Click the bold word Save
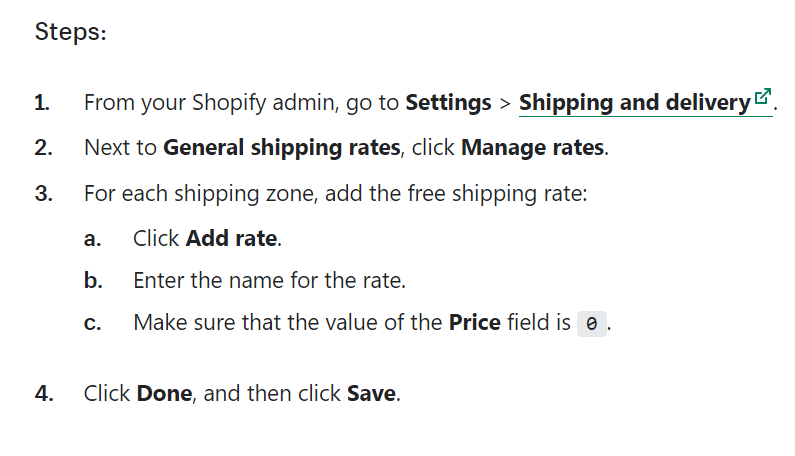This screenshot has height=456, width=795. click(x=371, y=394)
